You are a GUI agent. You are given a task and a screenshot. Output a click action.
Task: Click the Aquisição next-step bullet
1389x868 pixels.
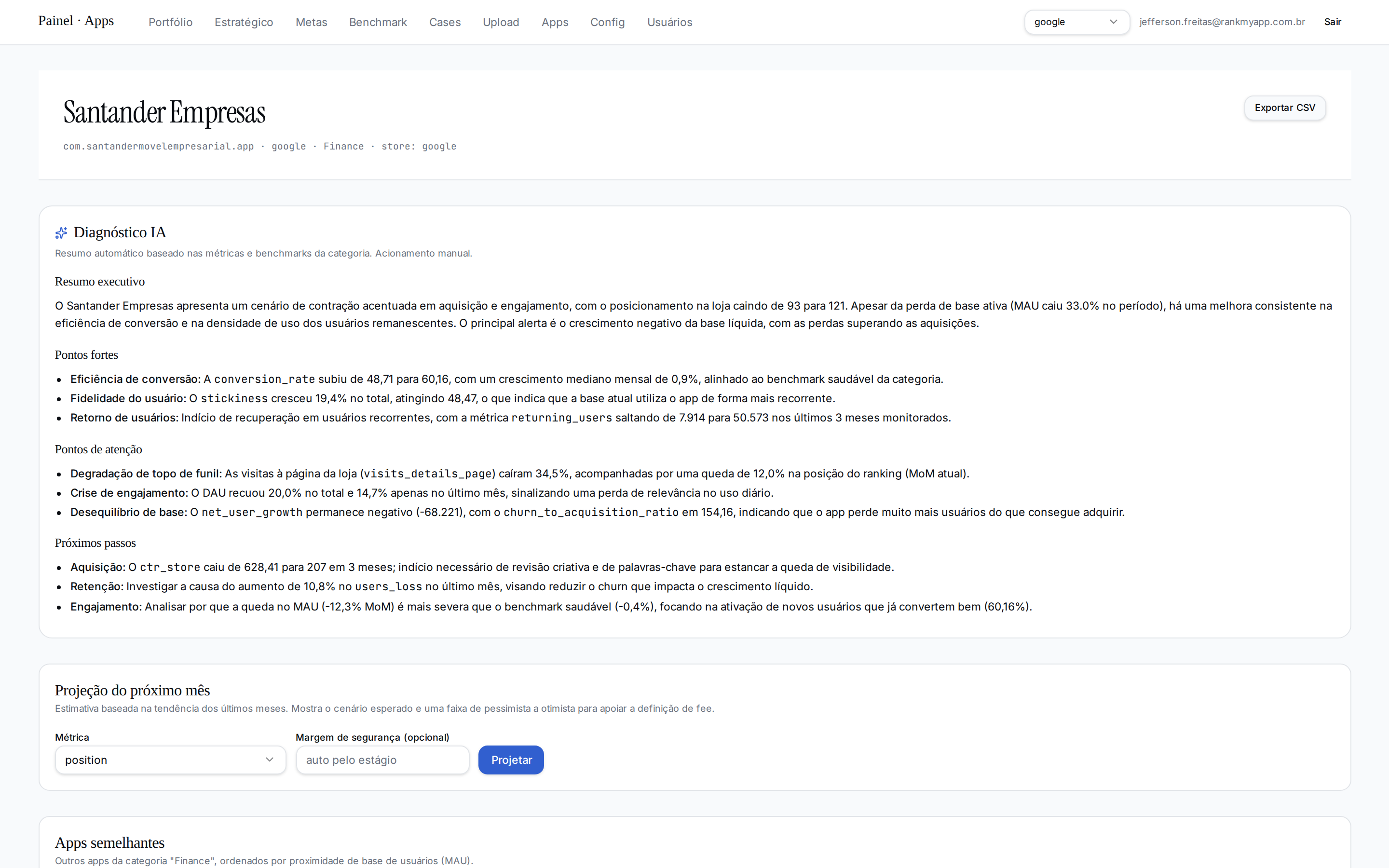coord(482,567)
